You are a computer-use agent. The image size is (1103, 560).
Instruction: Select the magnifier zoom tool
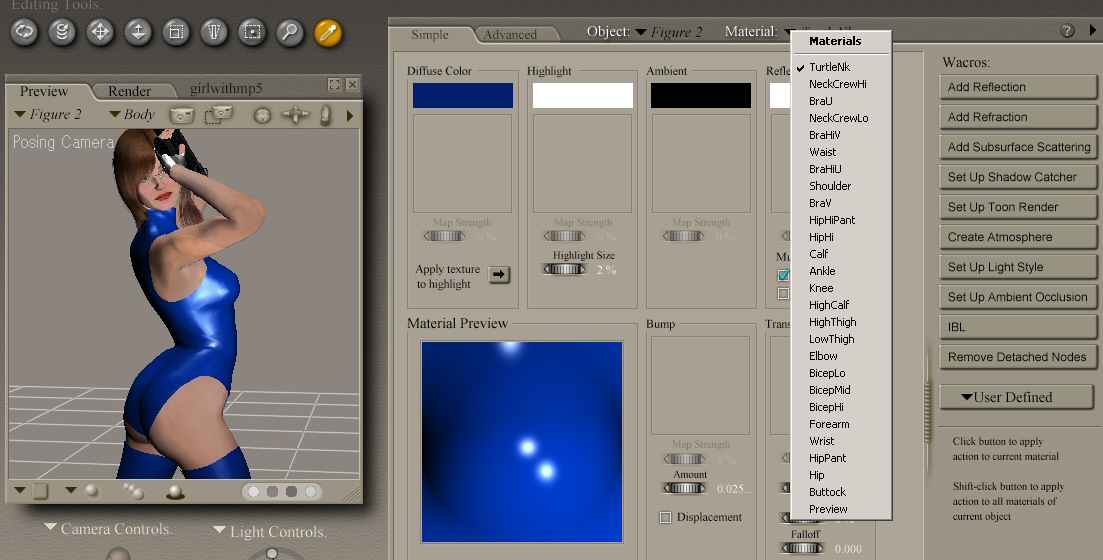(x=290, y=32)
